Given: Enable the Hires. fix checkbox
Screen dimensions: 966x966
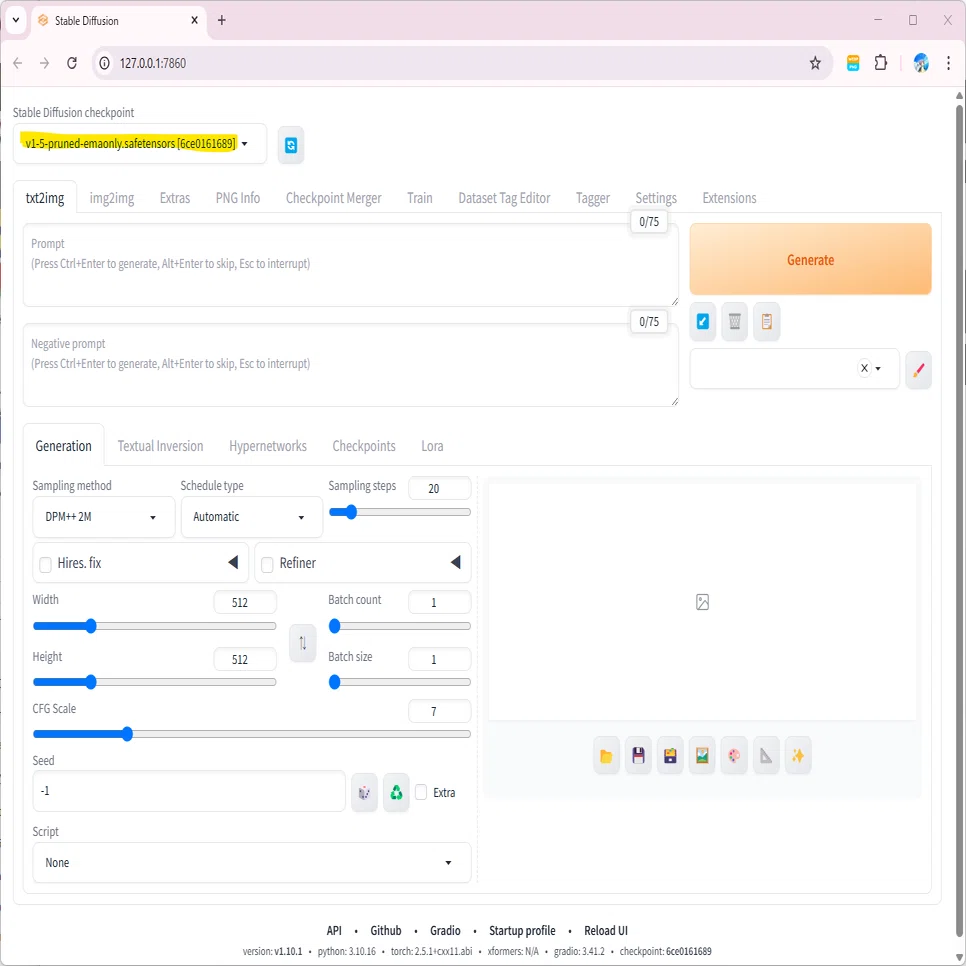Looking at the screenshot, I should tap(45, 564).
